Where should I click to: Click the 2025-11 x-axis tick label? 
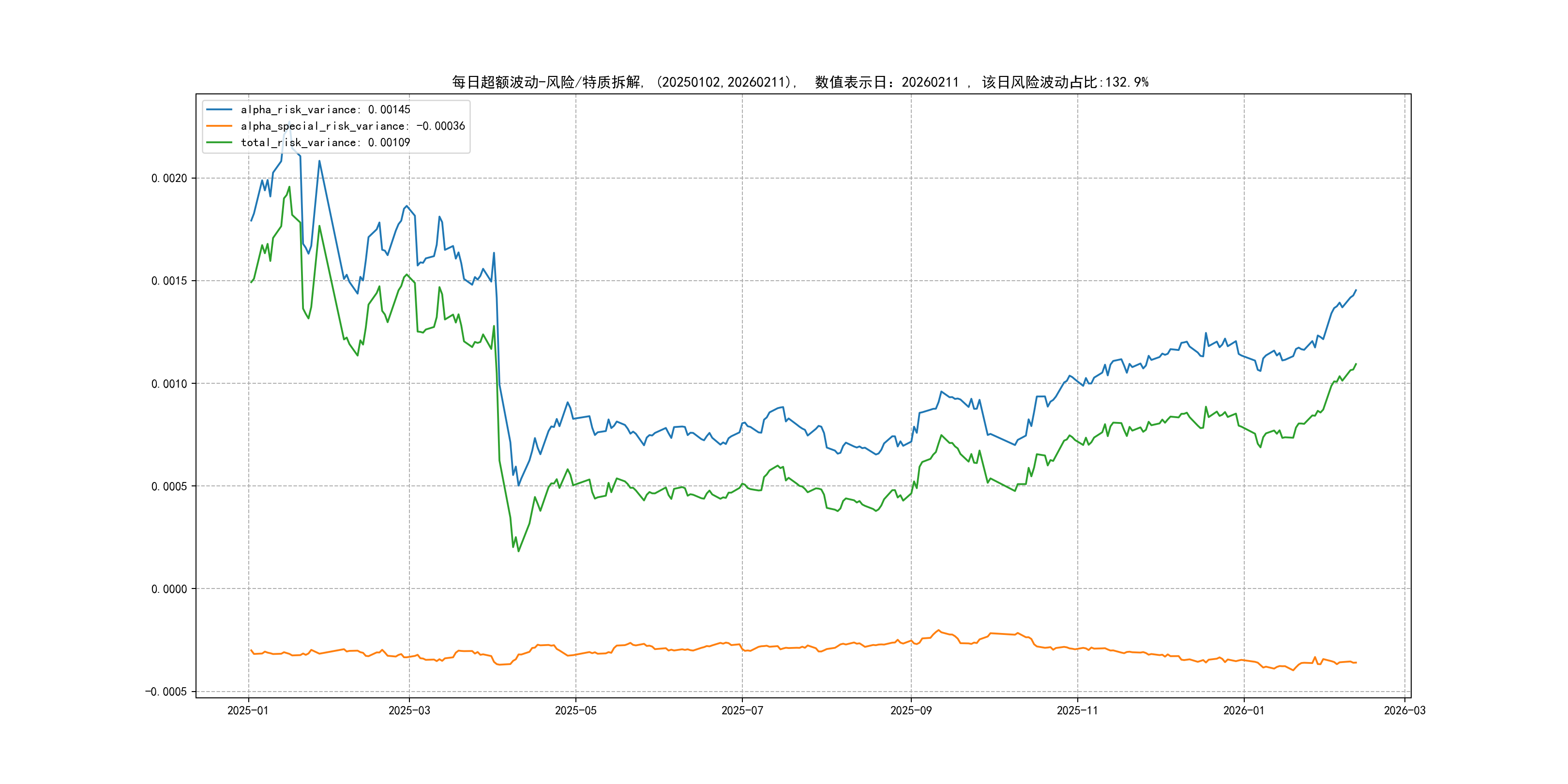1077,710
